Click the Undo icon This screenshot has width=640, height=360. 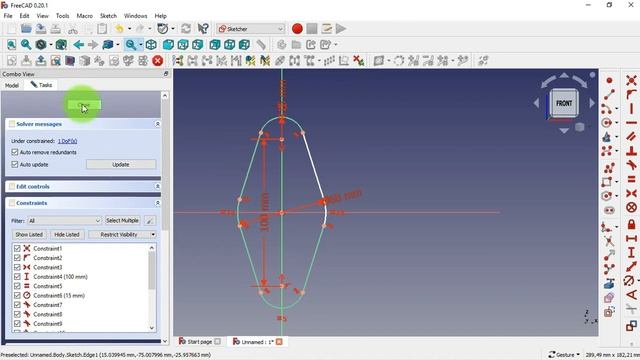point(119,29)
